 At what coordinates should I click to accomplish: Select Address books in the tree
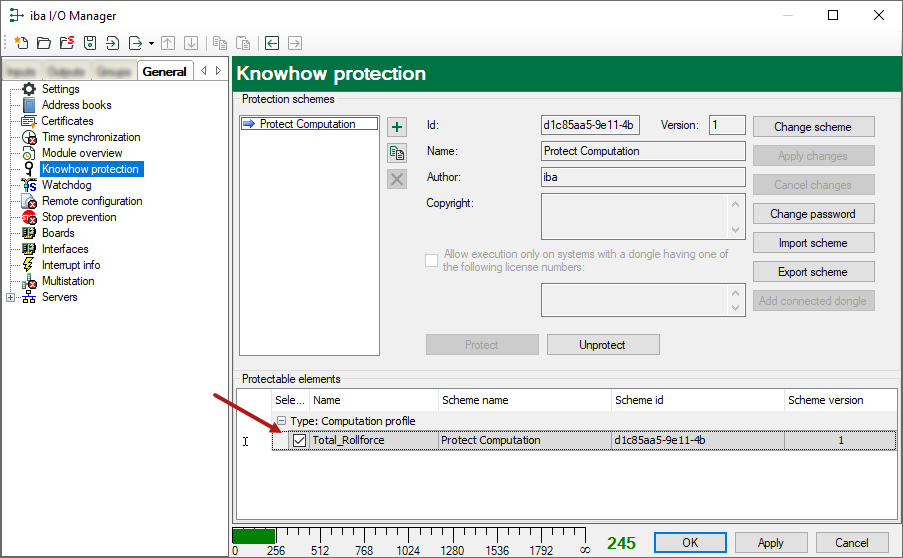click(x=77, y=105)
